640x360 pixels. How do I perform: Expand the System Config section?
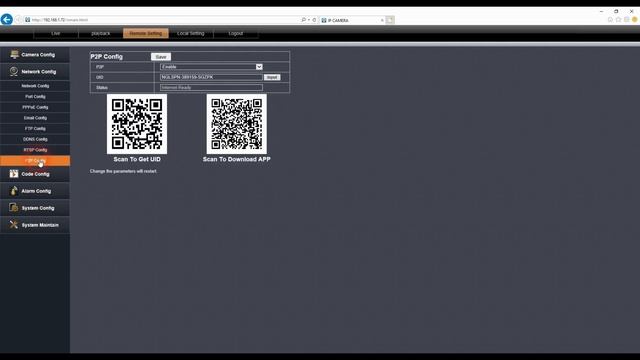[x=35, y=208]
